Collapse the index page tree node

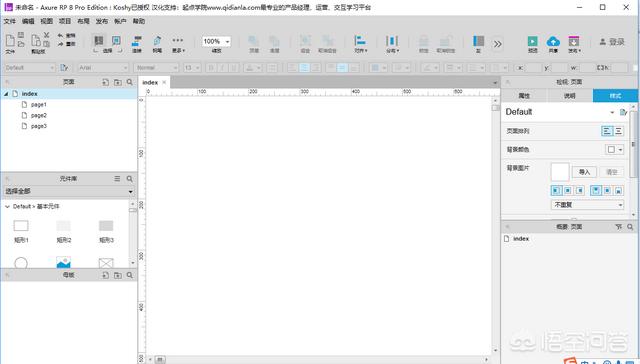[6, 94]
